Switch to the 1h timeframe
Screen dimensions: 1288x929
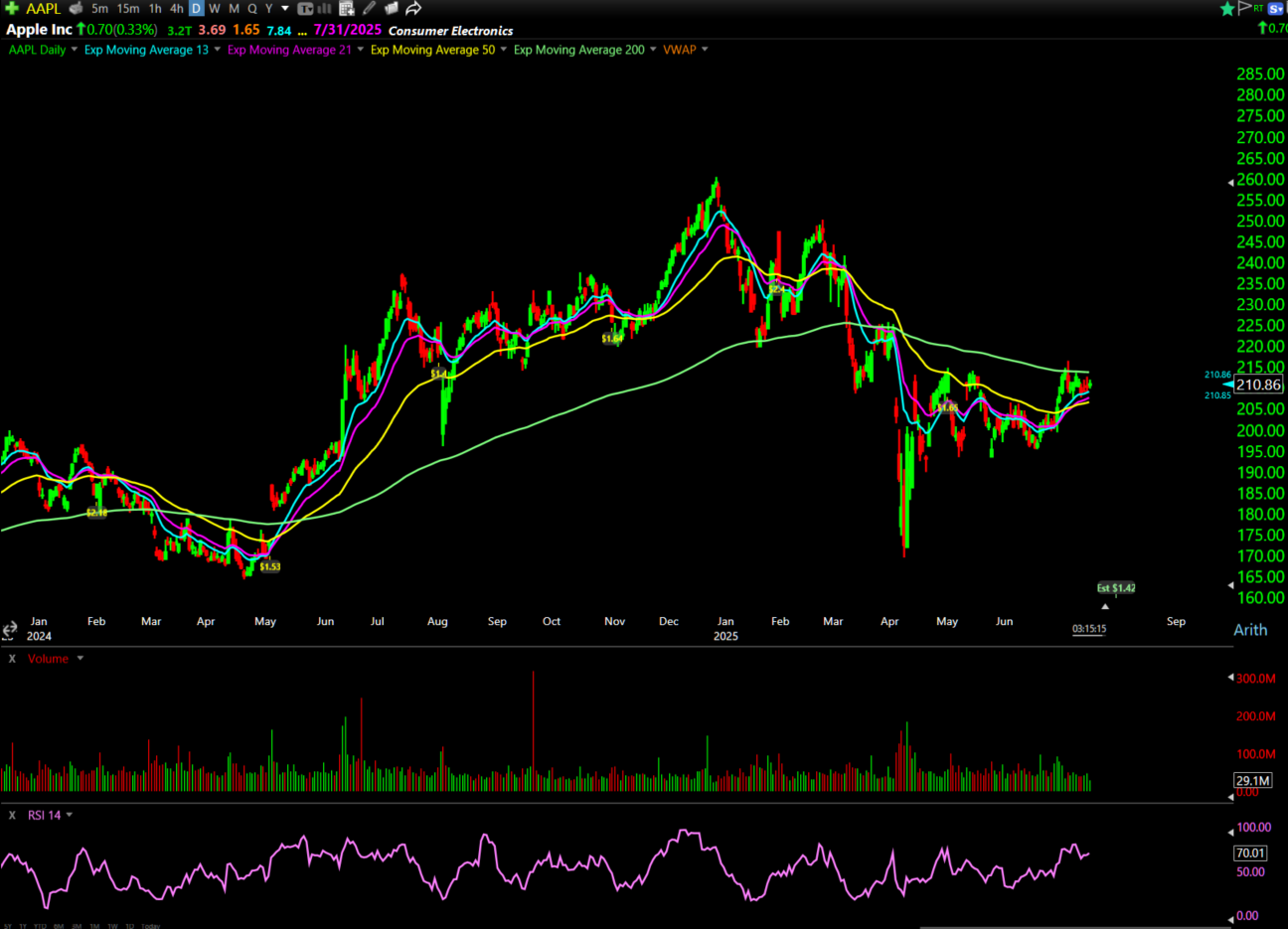point(155,8)
